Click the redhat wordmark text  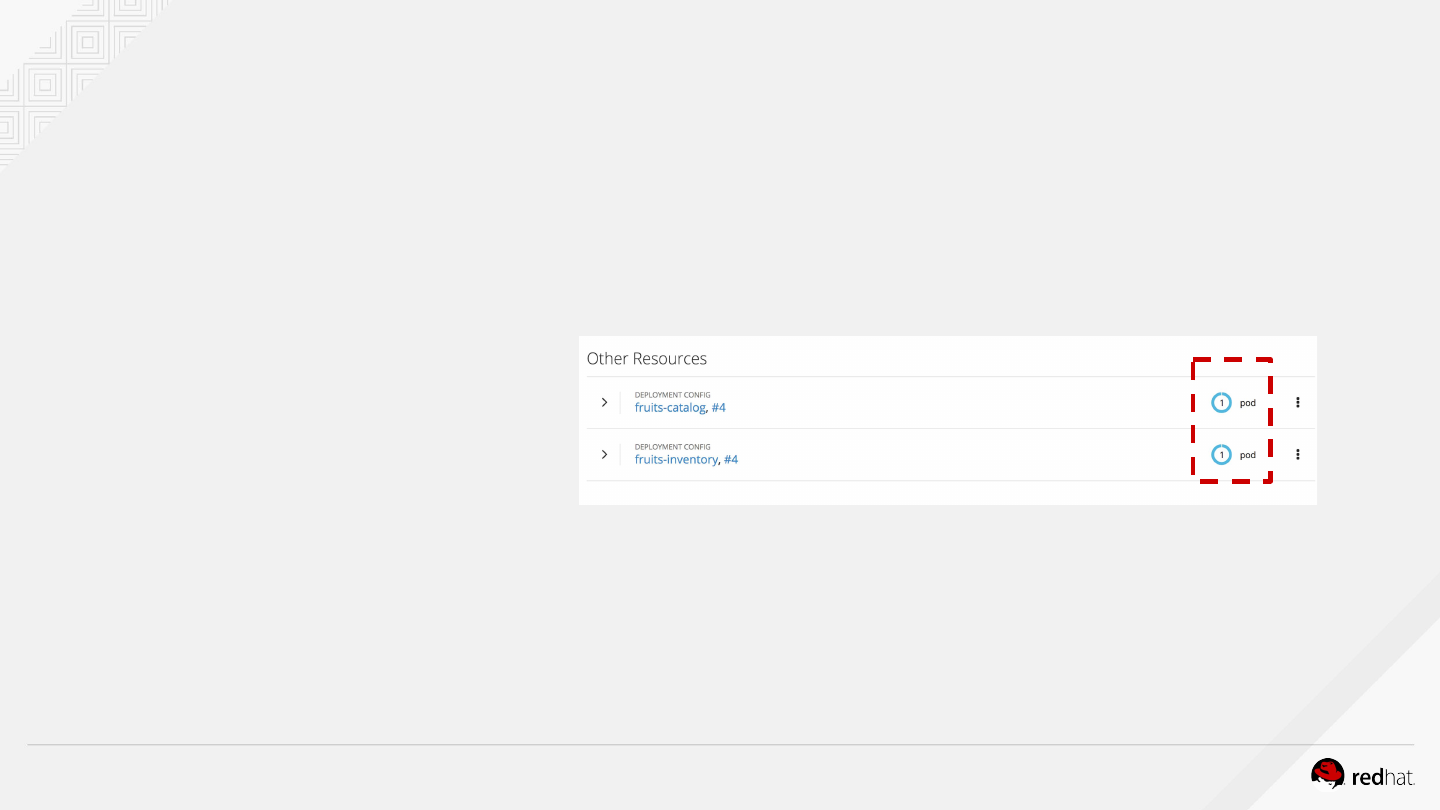pos(1383,777)
